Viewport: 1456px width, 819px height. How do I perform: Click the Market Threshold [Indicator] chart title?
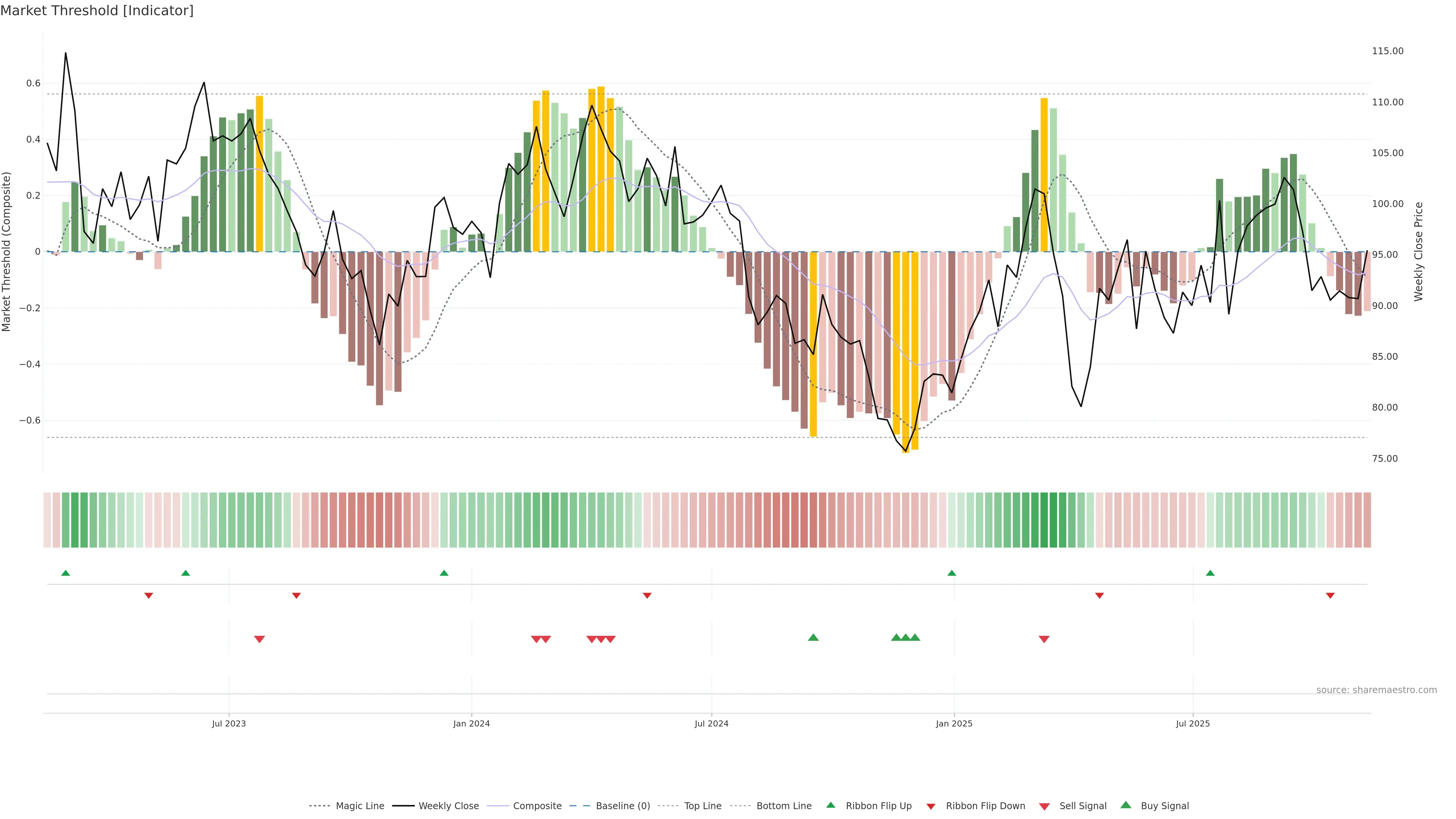(97, 11)
